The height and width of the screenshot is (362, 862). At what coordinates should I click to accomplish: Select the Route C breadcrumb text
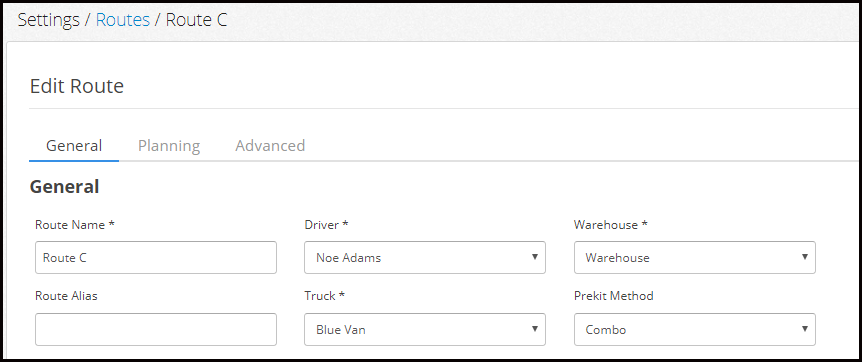click(x=196, y=20)
